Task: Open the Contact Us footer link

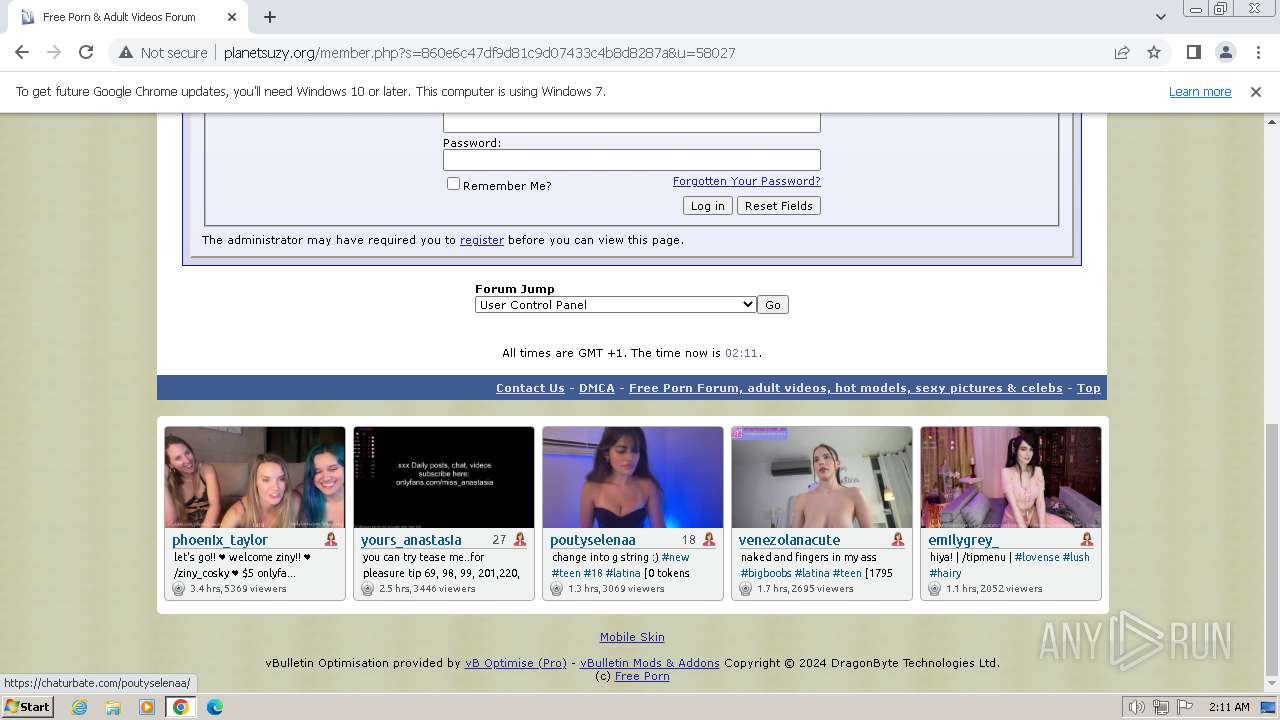Action: coord(530,388)
